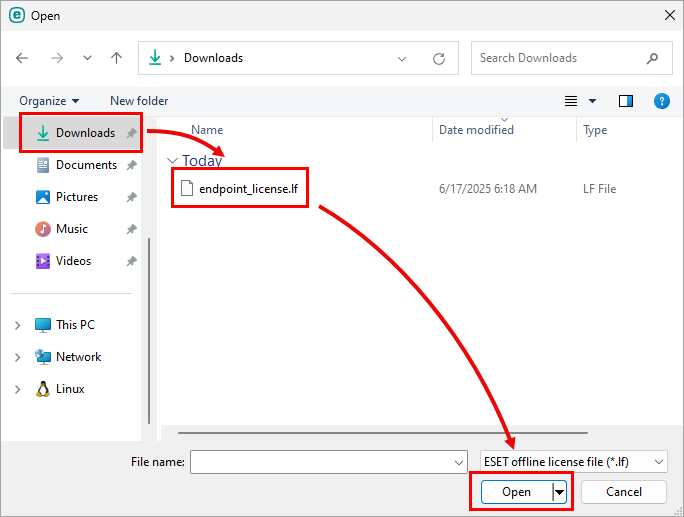
Task: Select the Music folder in sidebar
Action: click(71, 229)
